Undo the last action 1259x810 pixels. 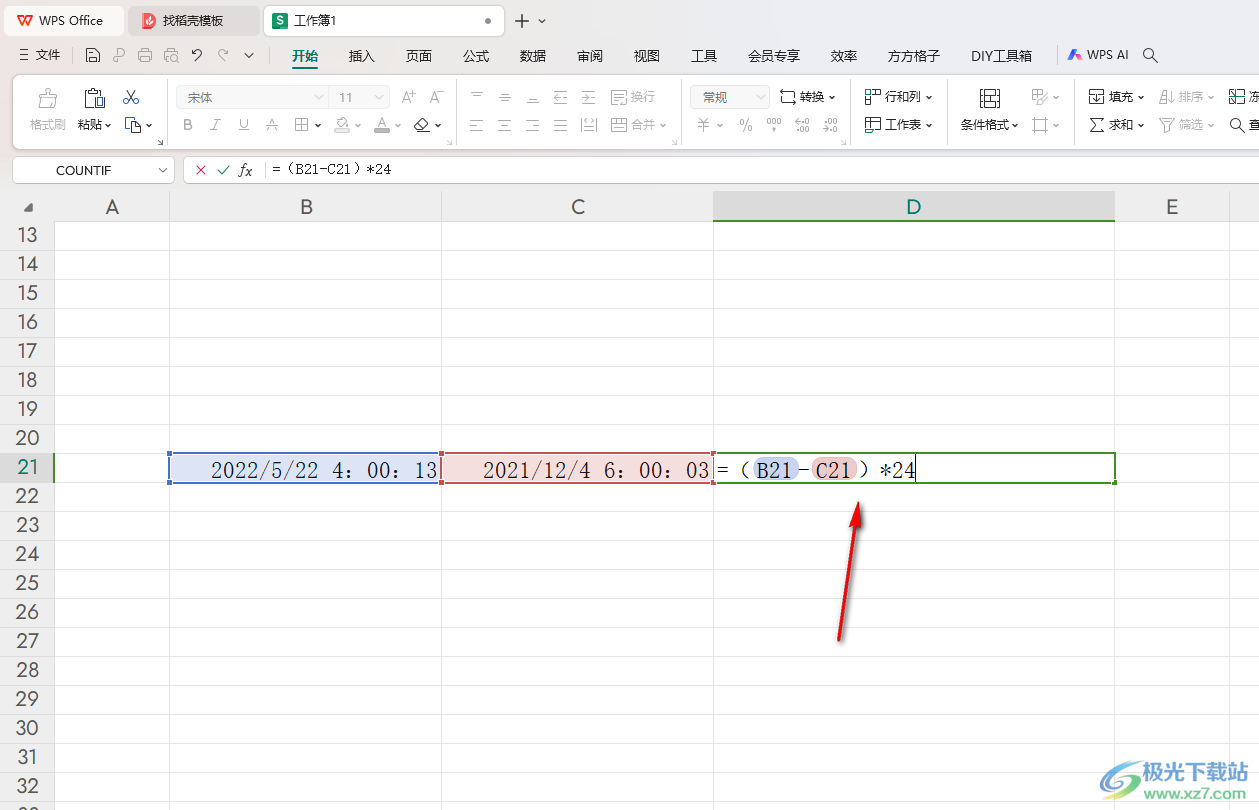coord(197,56)
